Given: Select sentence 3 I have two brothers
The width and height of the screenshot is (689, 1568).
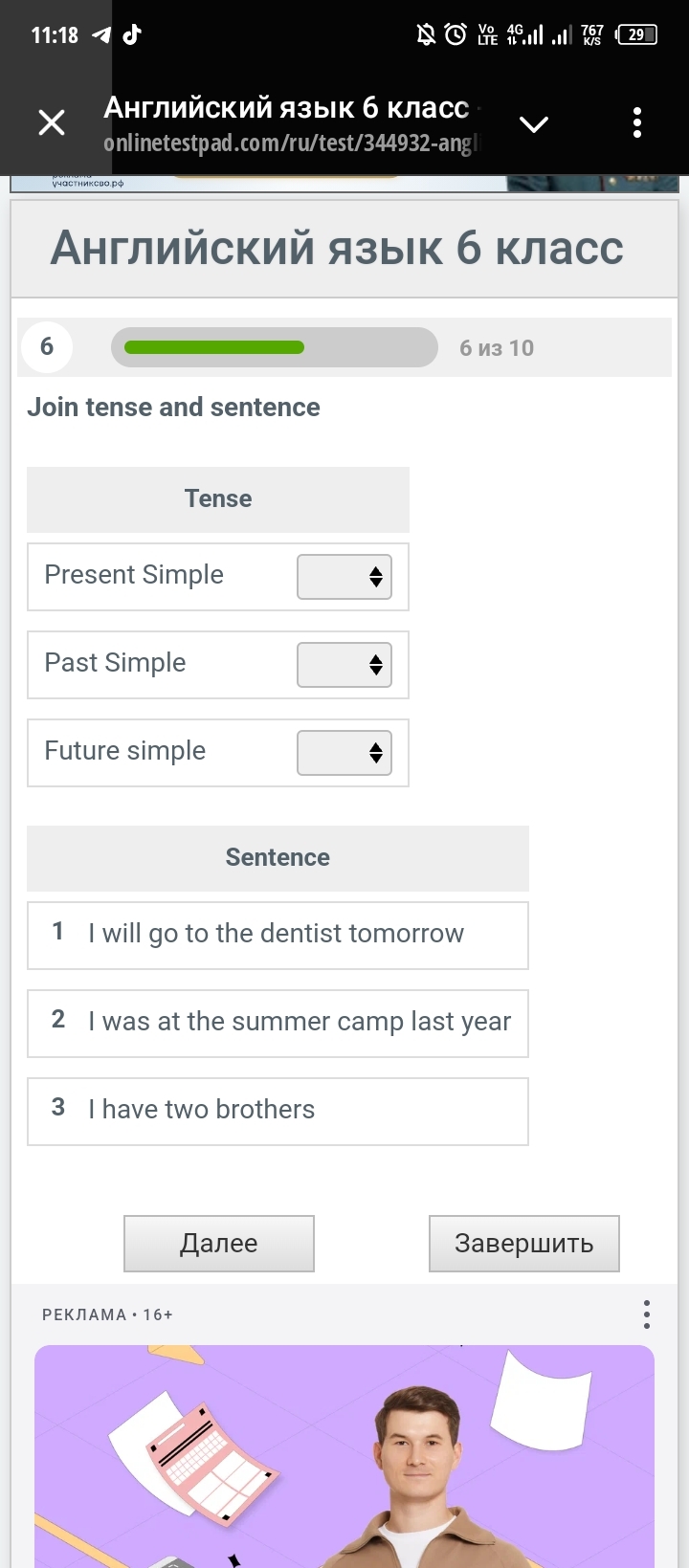Looking at the screenshot, I should coord(278,1112).
